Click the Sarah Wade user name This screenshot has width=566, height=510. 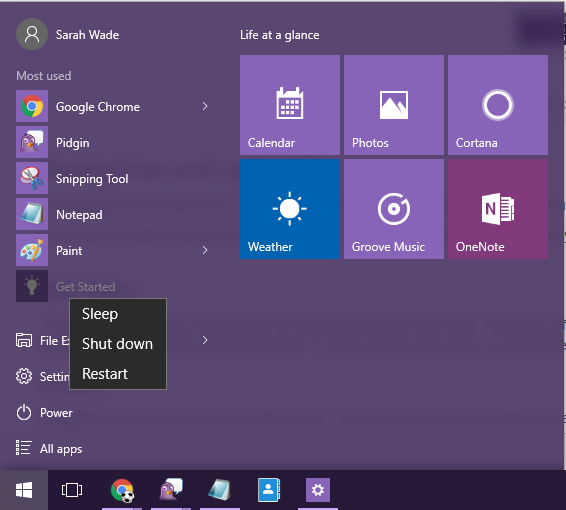[87, 35]
